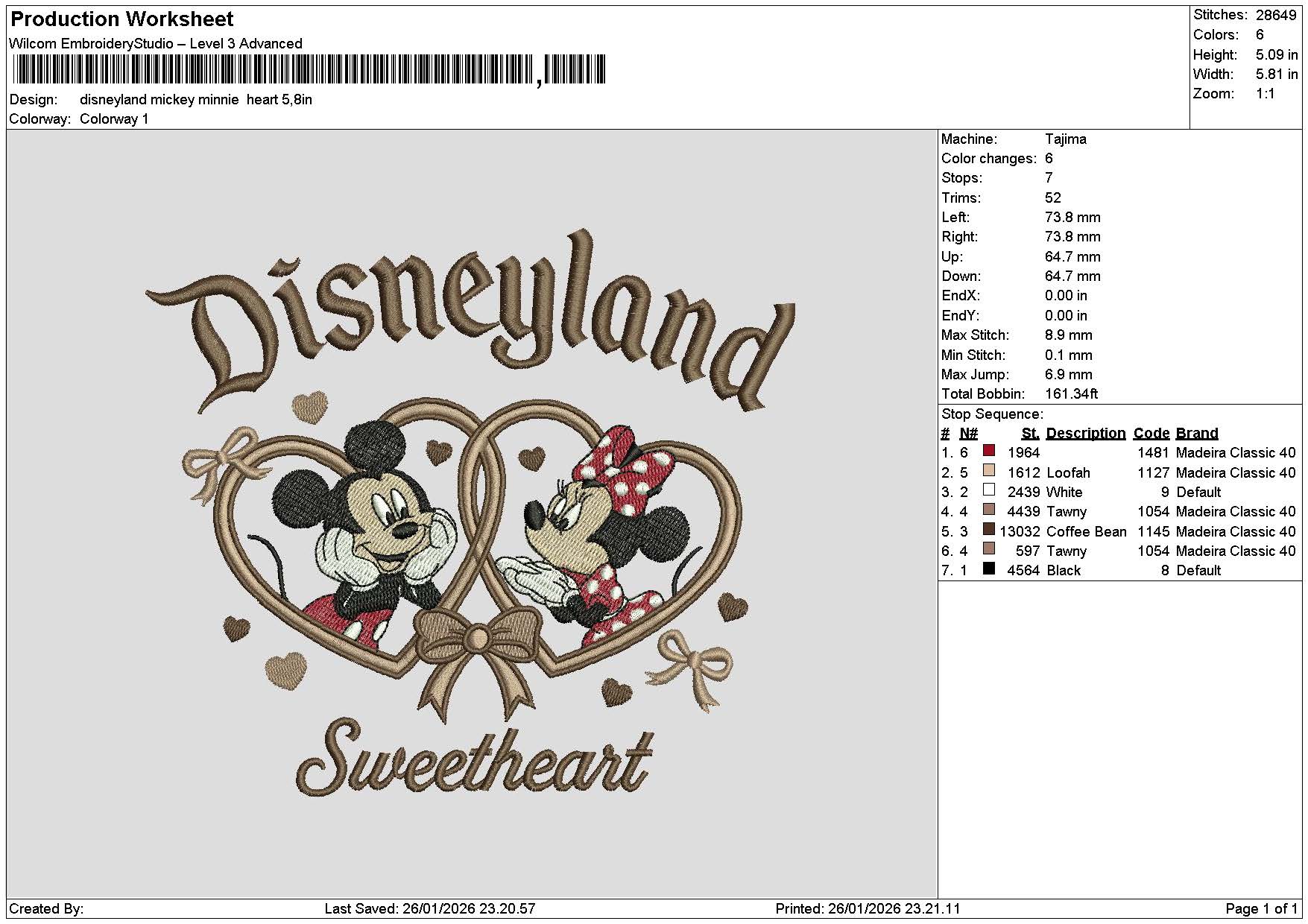1308x924 pixels.
Task: Choose the Black color swatch
Action: pyautogui.click(x=989, y=569)
